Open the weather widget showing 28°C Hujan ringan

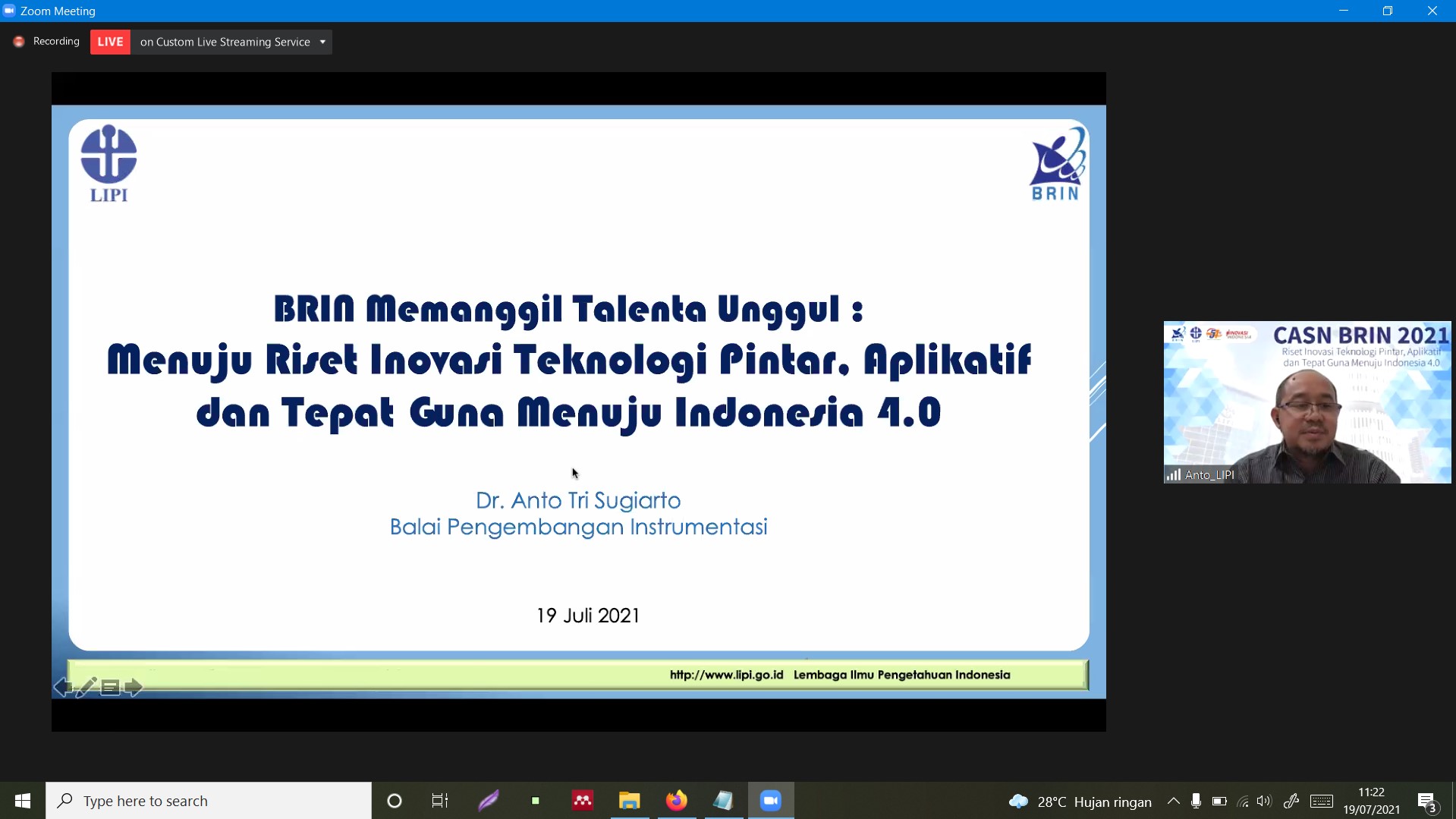[1080, 802]
